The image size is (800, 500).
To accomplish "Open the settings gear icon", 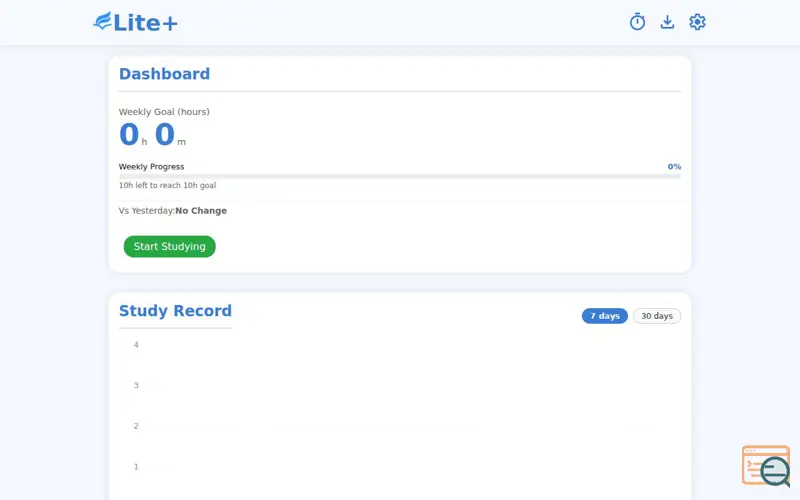I will click(697, 22).
